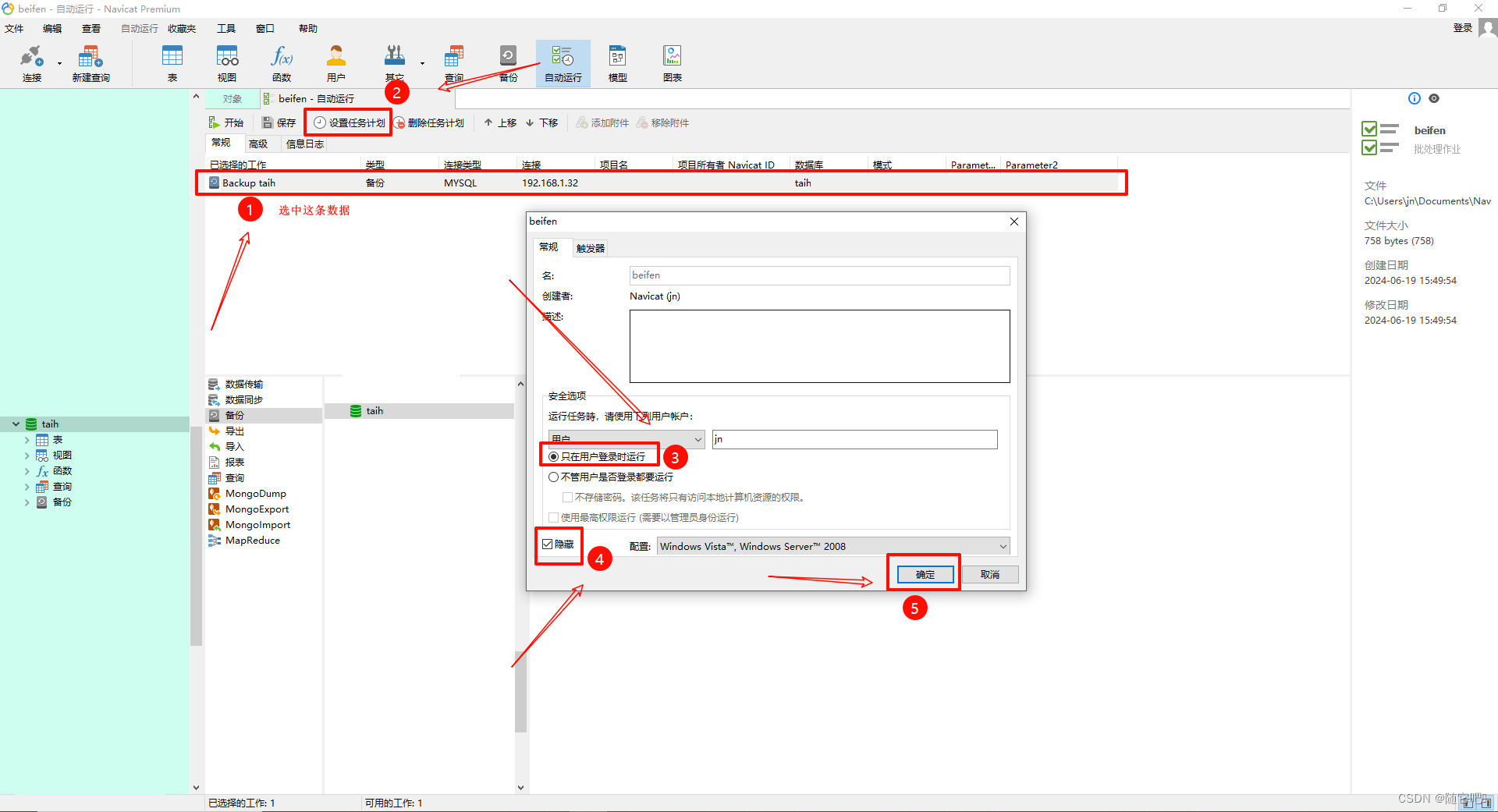Click the eye preview icon in the right panel

1434,98
